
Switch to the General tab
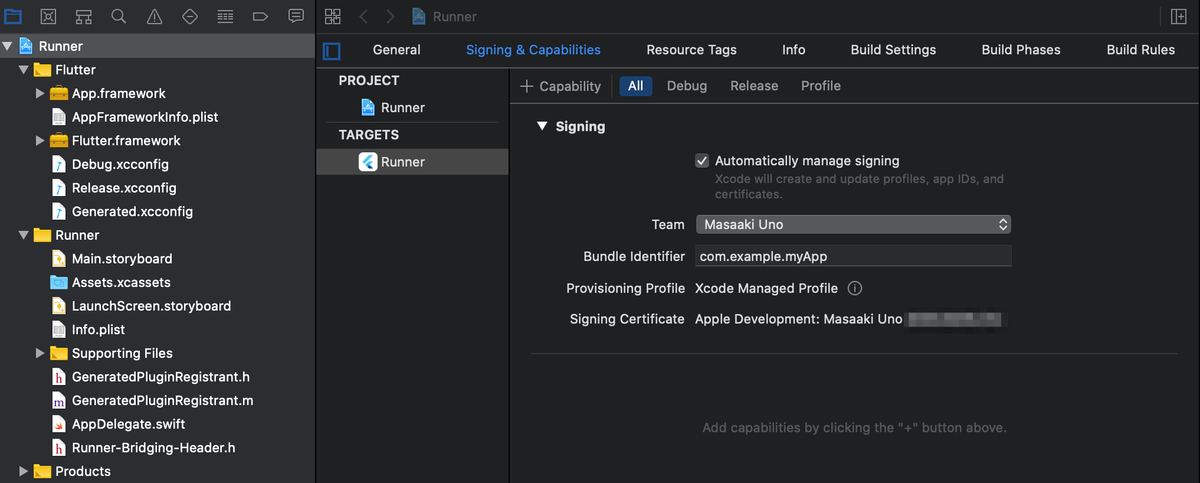[x=397, y=50]
